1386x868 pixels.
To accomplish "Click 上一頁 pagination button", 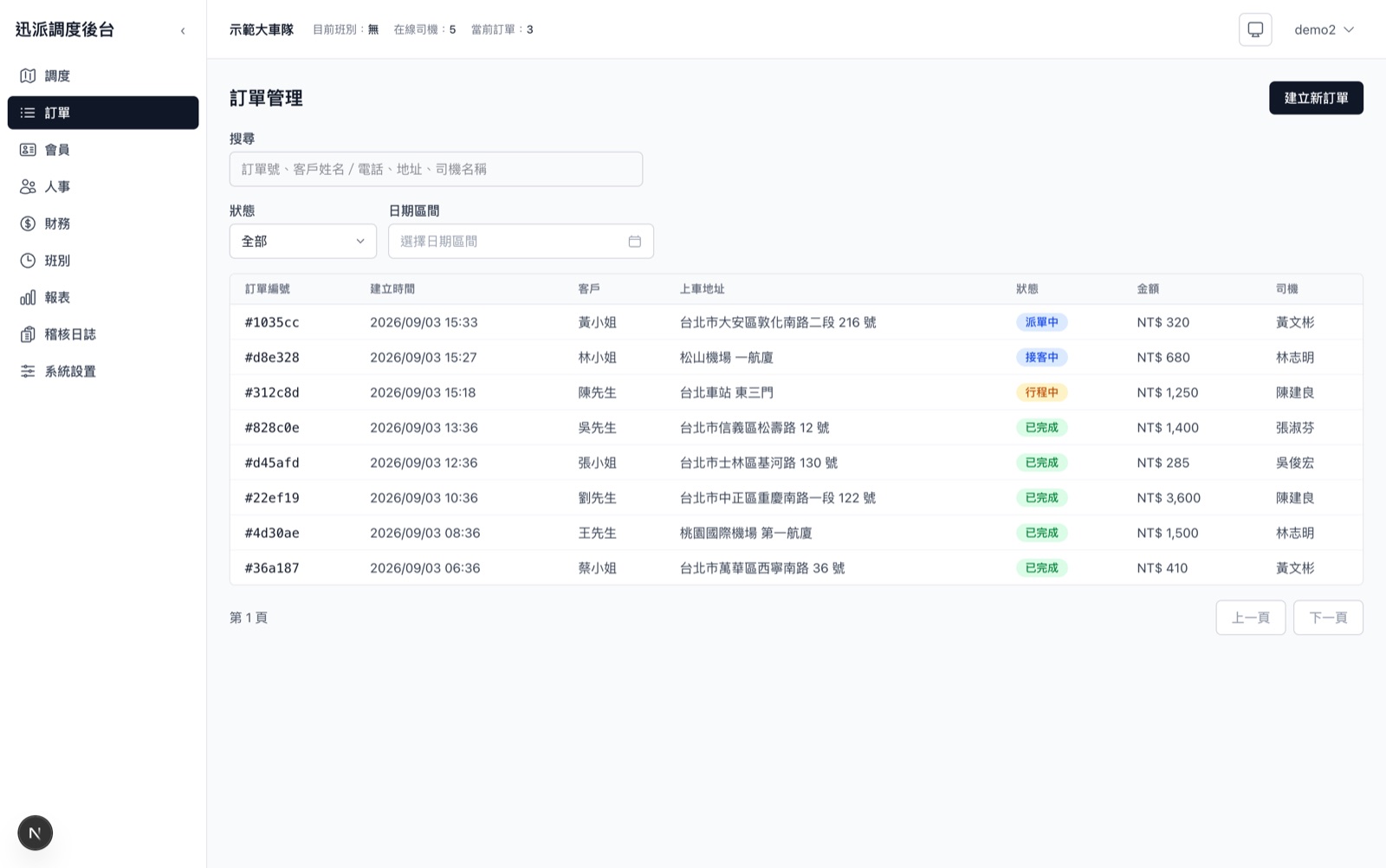I will (x=1250, y=618).
